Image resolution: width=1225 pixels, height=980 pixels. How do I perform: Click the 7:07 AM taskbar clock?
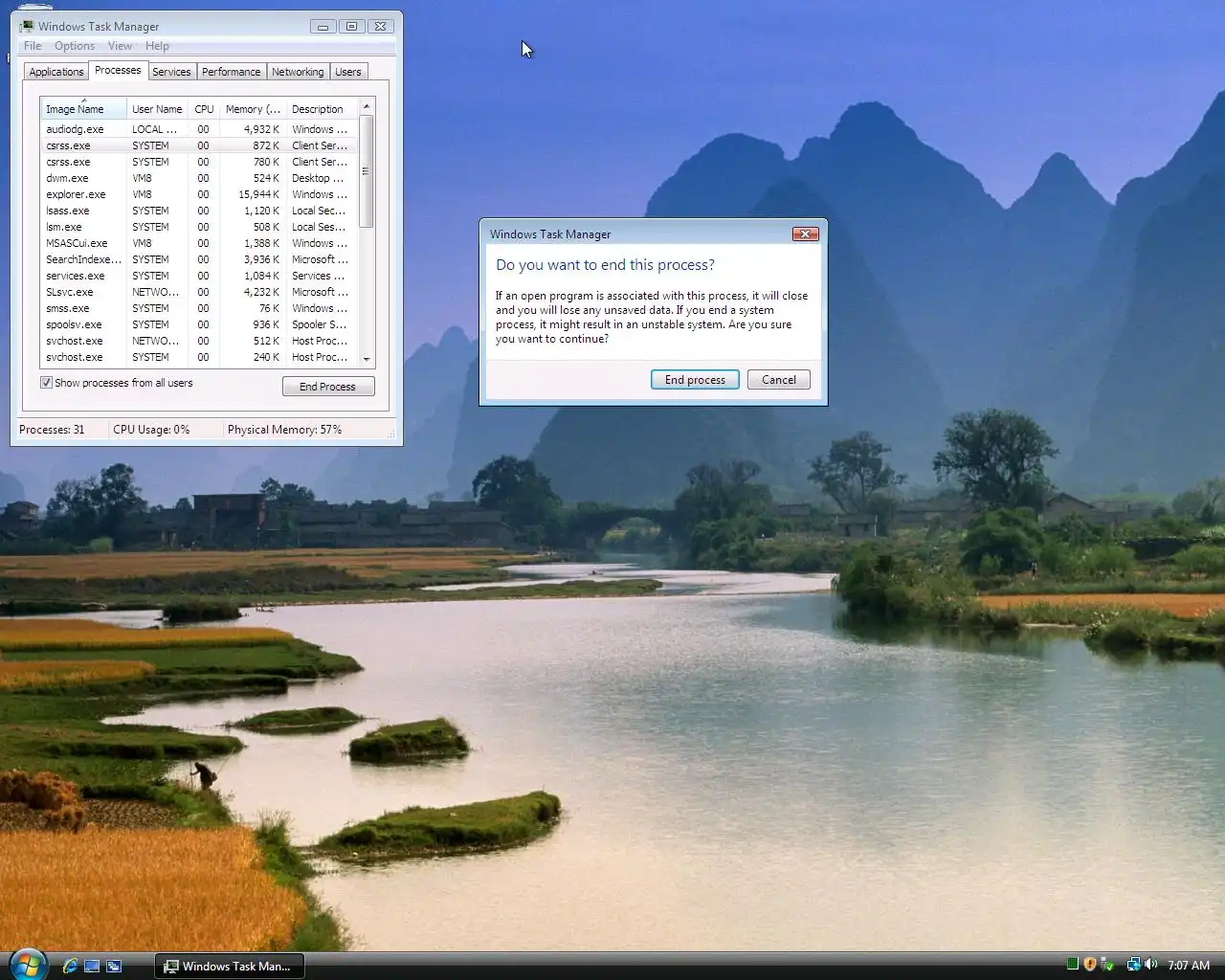click(x=1189, y=966)
